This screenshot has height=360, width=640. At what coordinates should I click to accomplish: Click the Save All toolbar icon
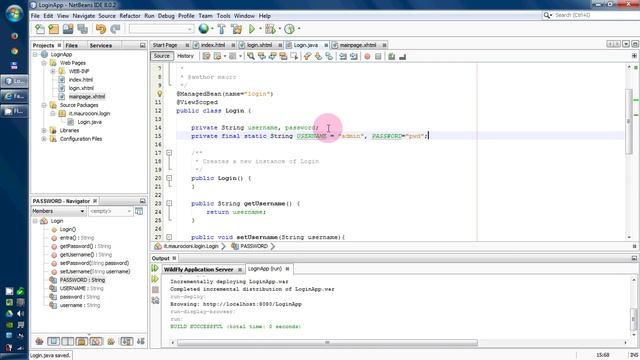coord(82,29)
